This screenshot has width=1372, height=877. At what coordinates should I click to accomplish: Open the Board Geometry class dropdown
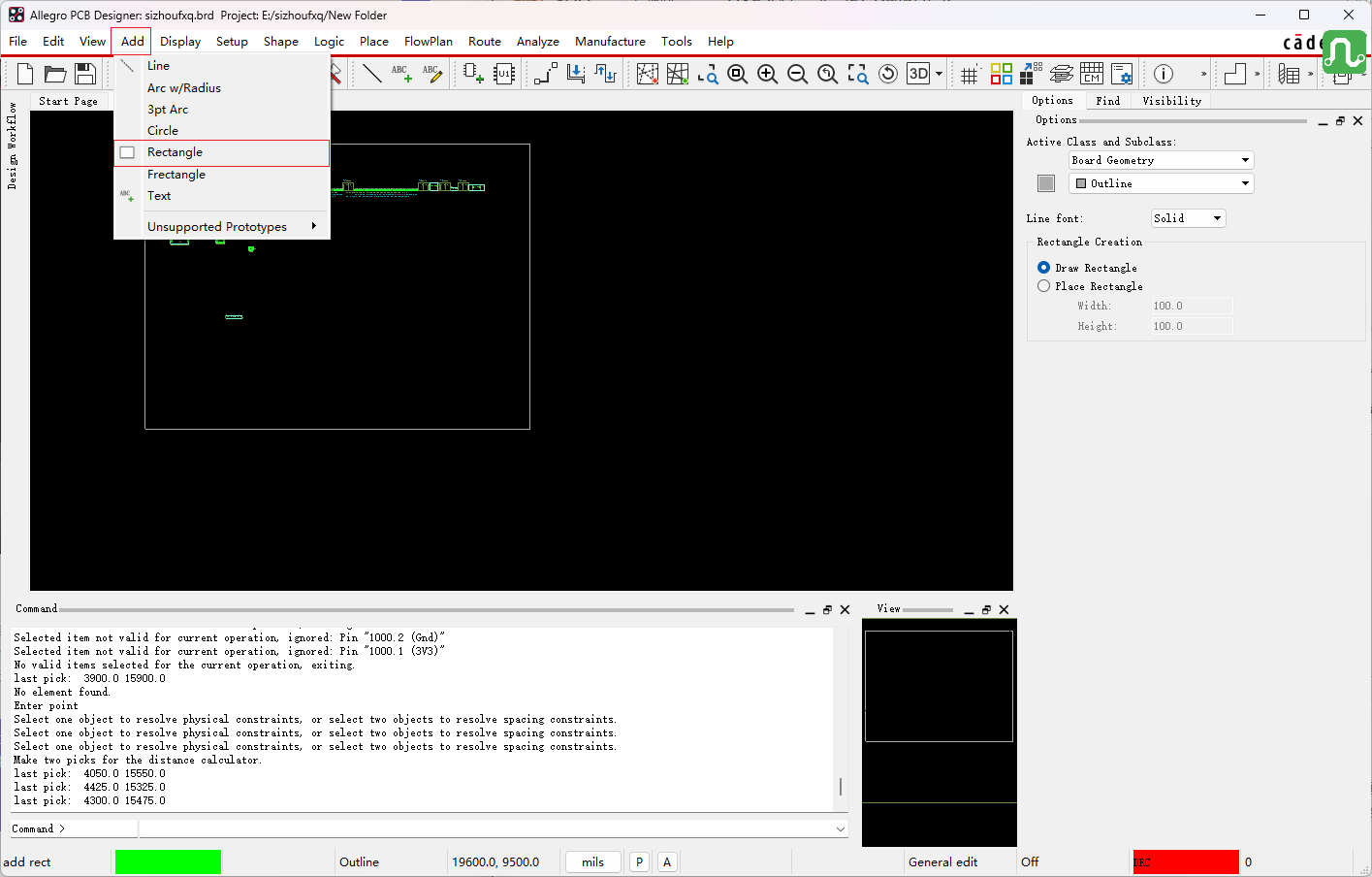coord(1162,160)
